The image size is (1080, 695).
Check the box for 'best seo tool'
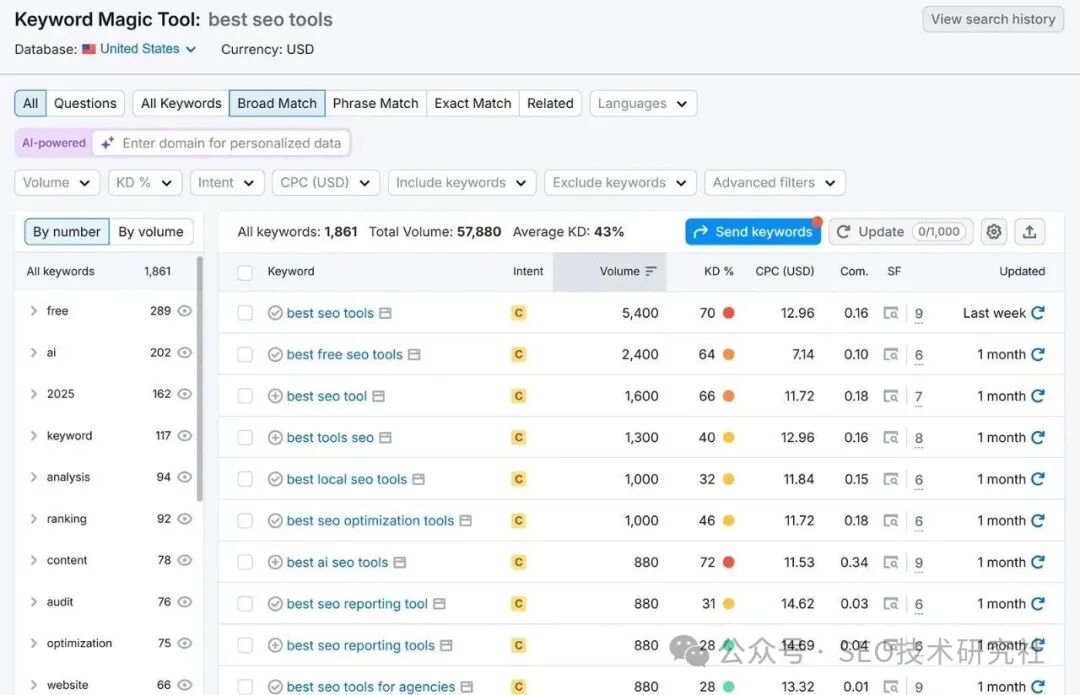point(245,396)
